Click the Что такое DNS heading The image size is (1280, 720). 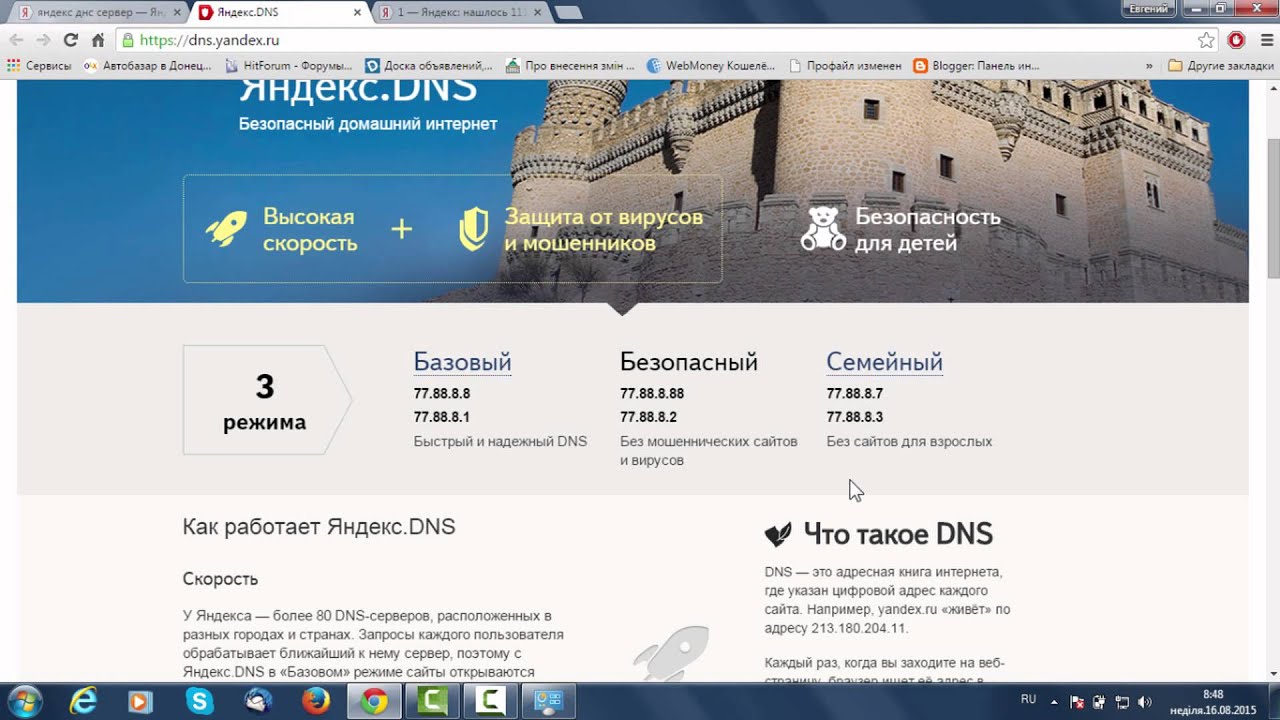click(898, 534)
